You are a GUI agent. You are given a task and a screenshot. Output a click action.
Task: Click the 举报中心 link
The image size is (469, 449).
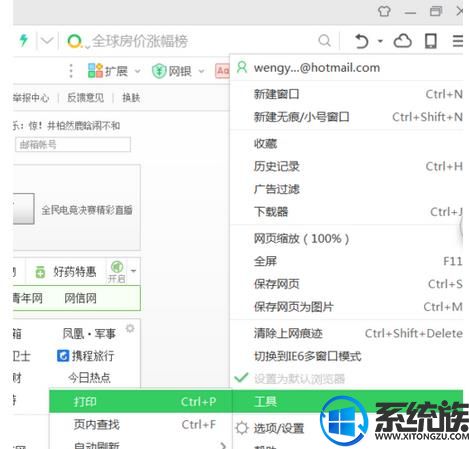(x=31, y=98)
